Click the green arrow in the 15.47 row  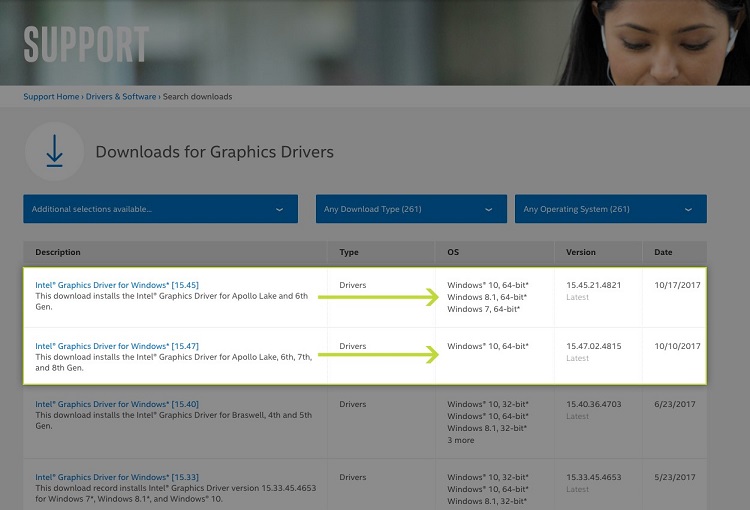pos(378,354)
